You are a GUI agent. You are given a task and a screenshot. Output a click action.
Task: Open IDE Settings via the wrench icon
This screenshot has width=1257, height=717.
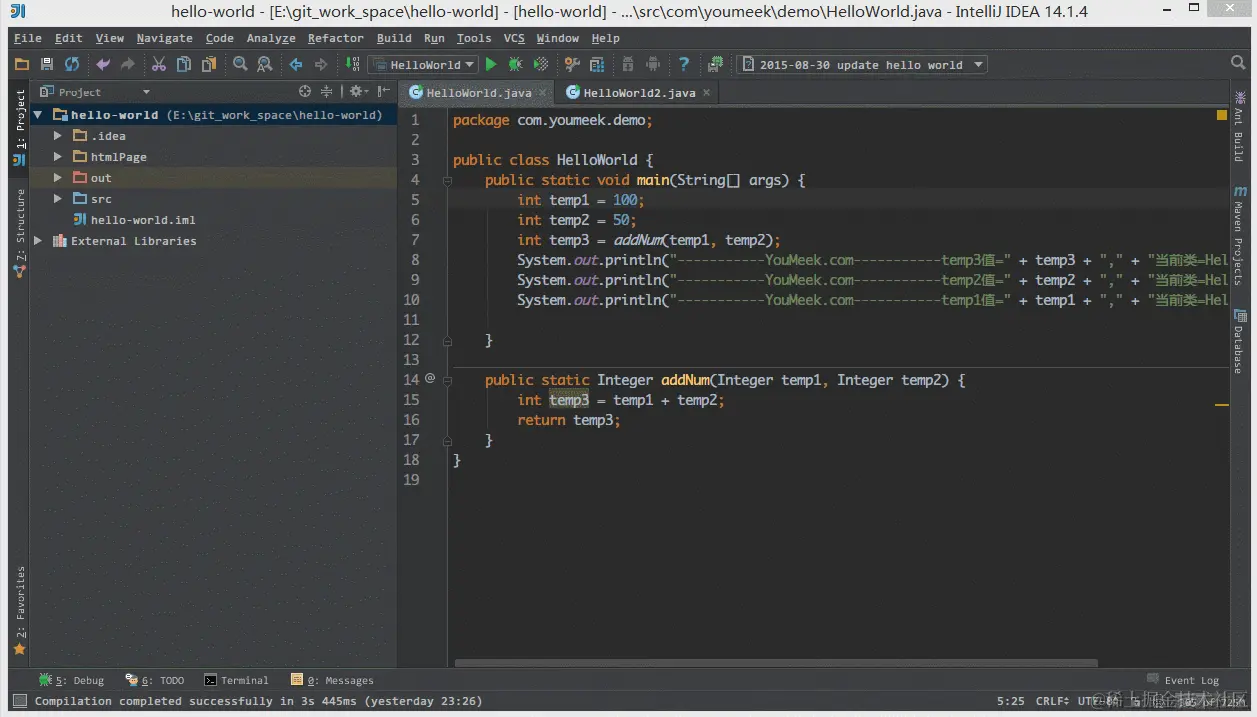click(572, 63)
